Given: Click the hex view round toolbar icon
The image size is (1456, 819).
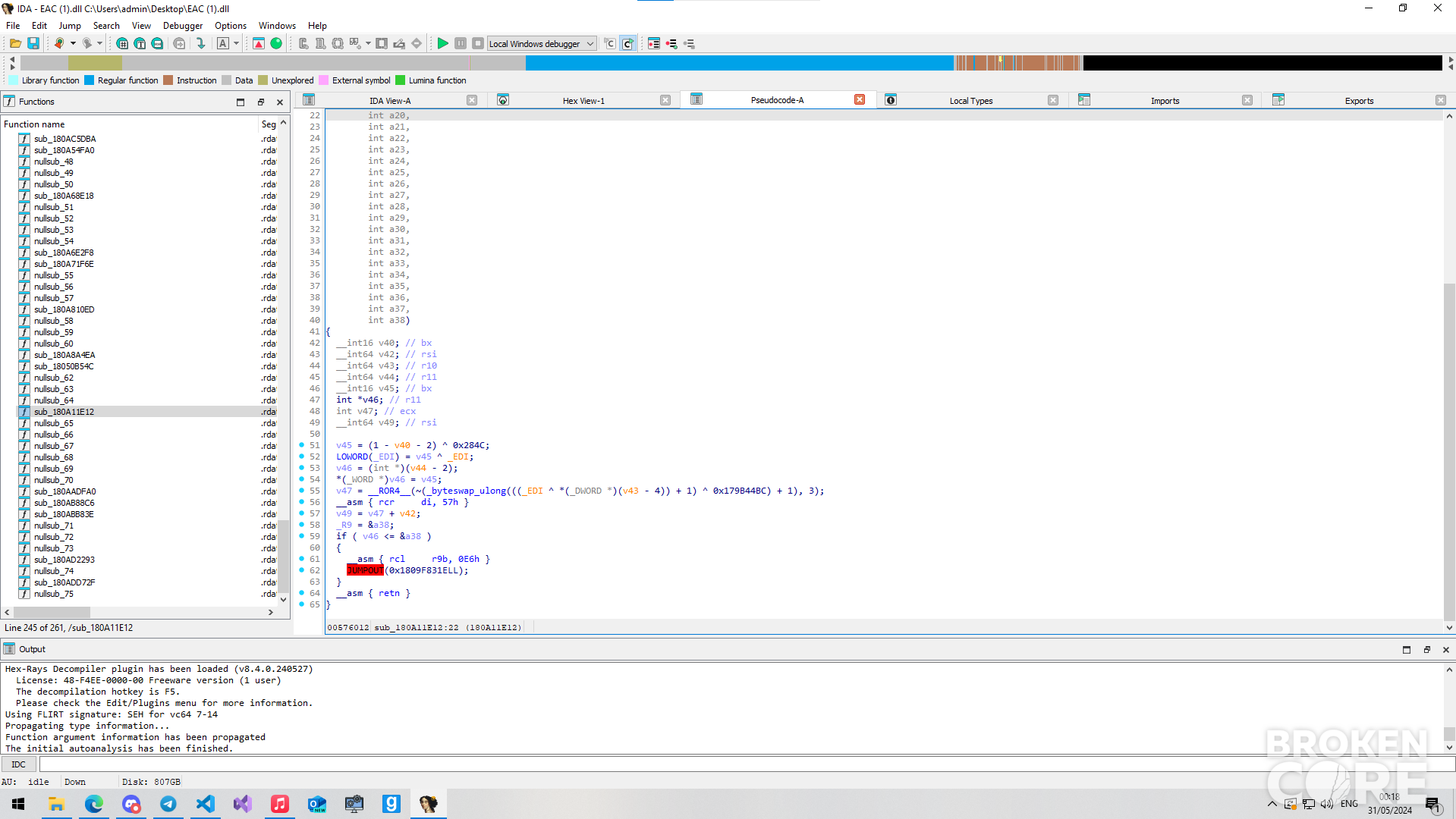Looking at the screenshot, I should click(122, 43).
